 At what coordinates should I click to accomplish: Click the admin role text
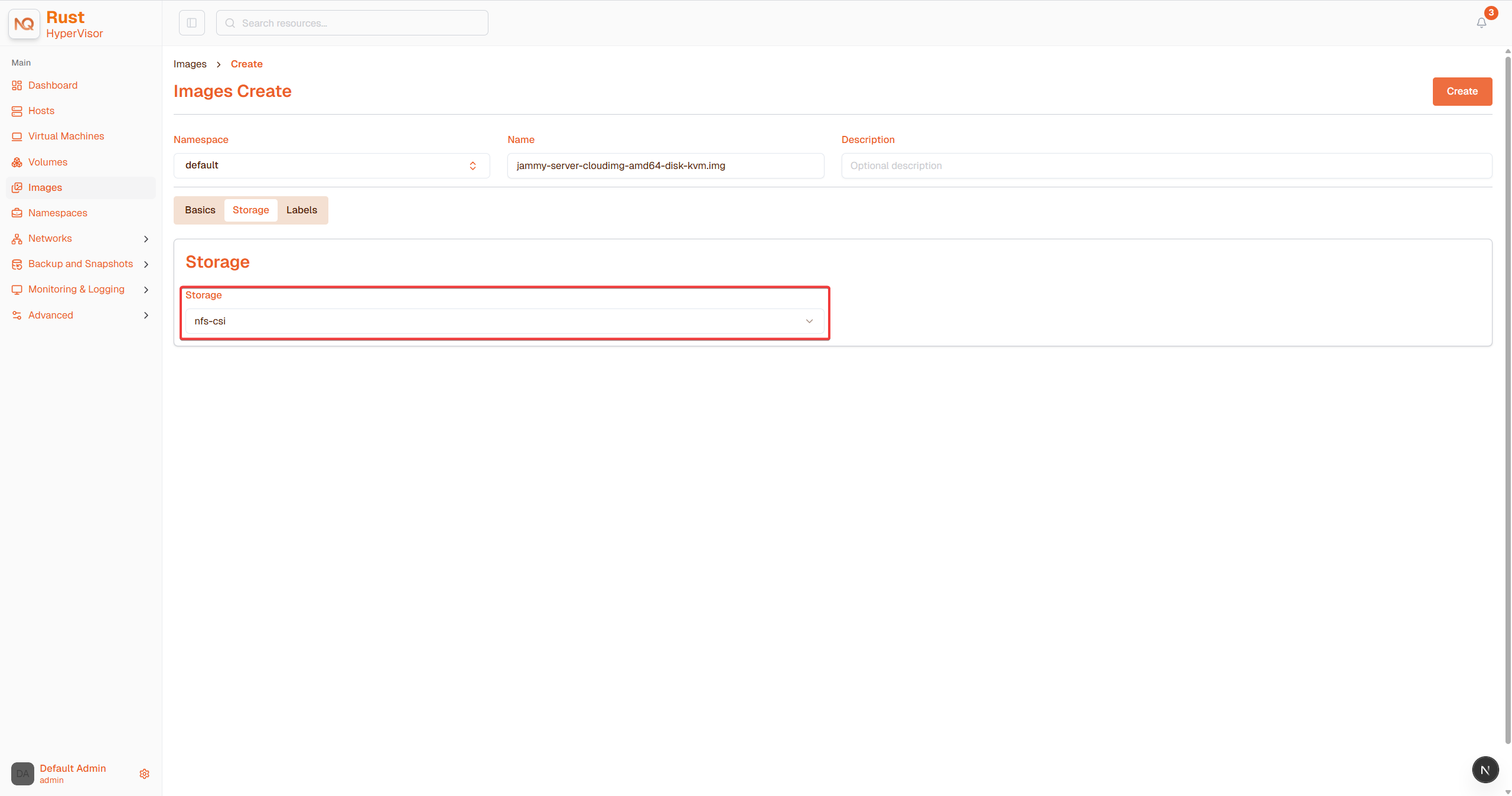[51, 780]
